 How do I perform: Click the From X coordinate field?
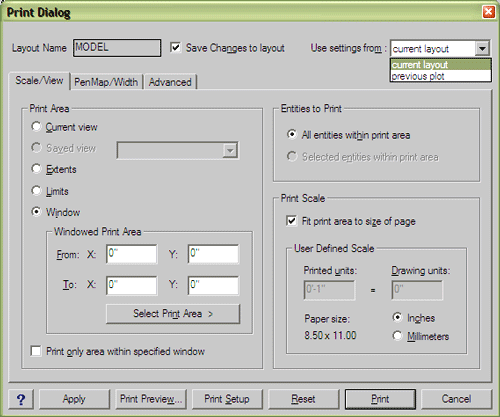tap(131, 254)
